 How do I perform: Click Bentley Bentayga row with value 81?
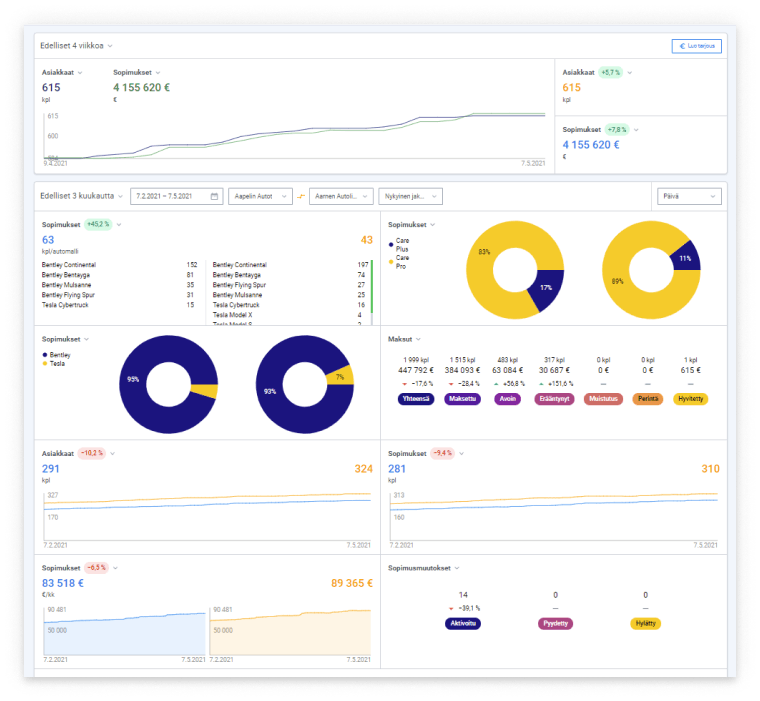pyautogui.click(x=119, y=275)
